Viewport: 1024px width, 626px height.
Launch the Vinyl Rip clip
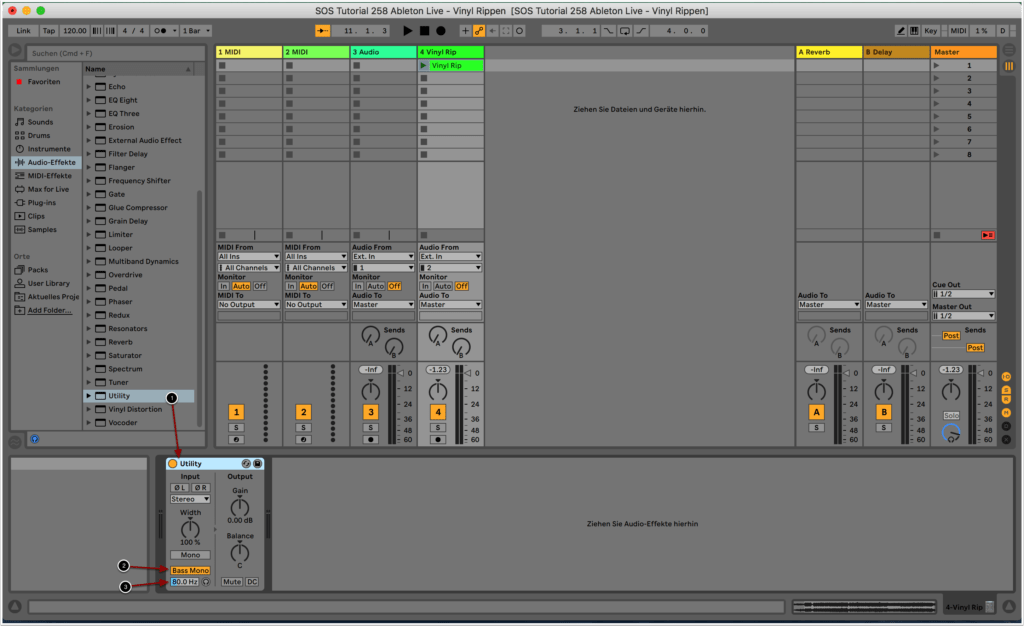point(423,65)
